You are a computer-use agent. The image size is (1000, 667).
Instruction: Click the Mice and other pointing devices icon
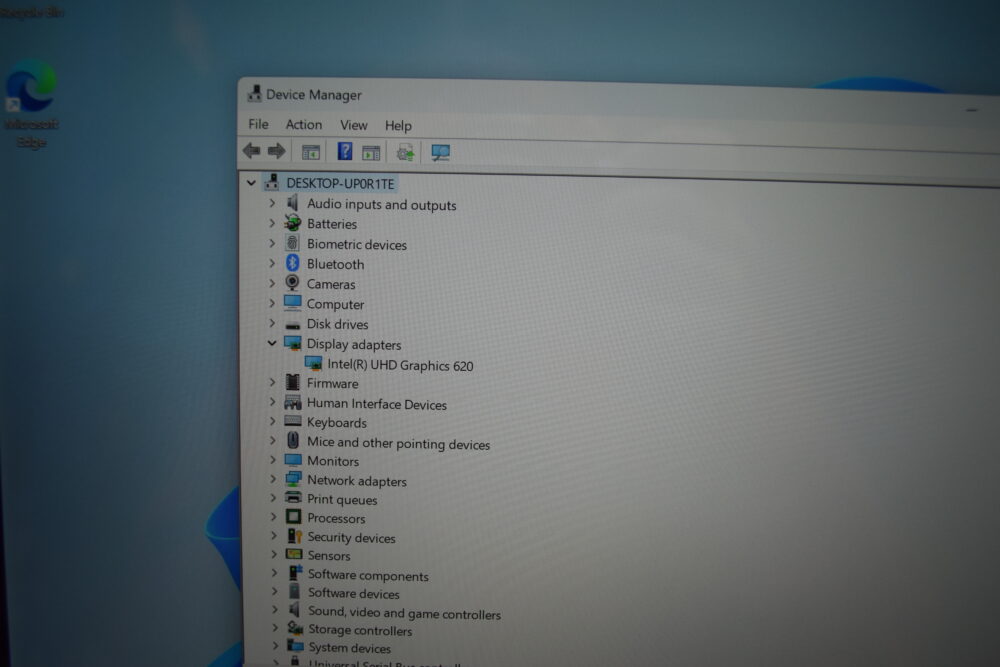click(x=293, y=440)
